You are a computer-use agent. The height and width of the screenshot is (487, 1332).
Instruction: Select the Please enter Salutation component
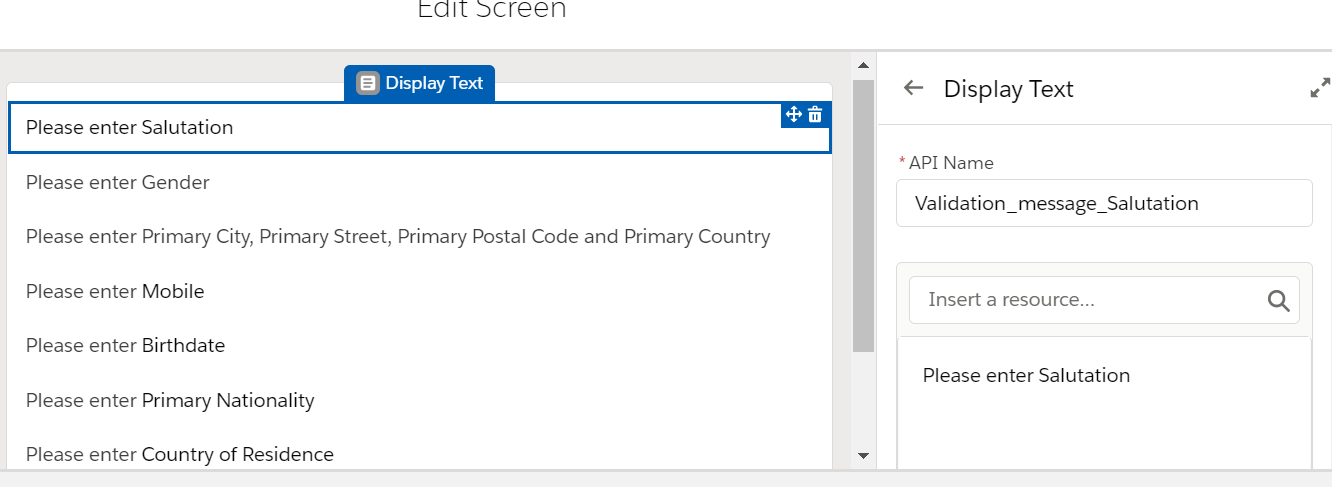point(400,128)
